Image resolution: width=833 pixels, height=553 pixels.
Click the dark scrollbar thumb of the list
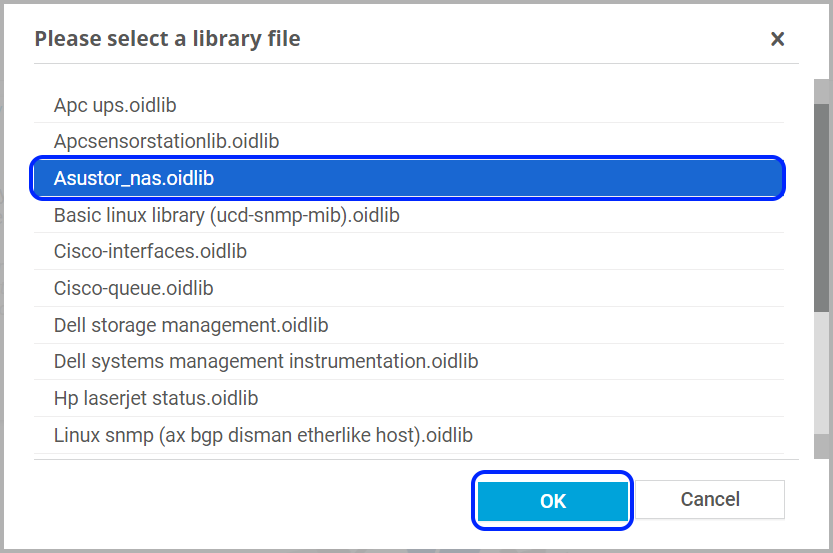[821, 208]
